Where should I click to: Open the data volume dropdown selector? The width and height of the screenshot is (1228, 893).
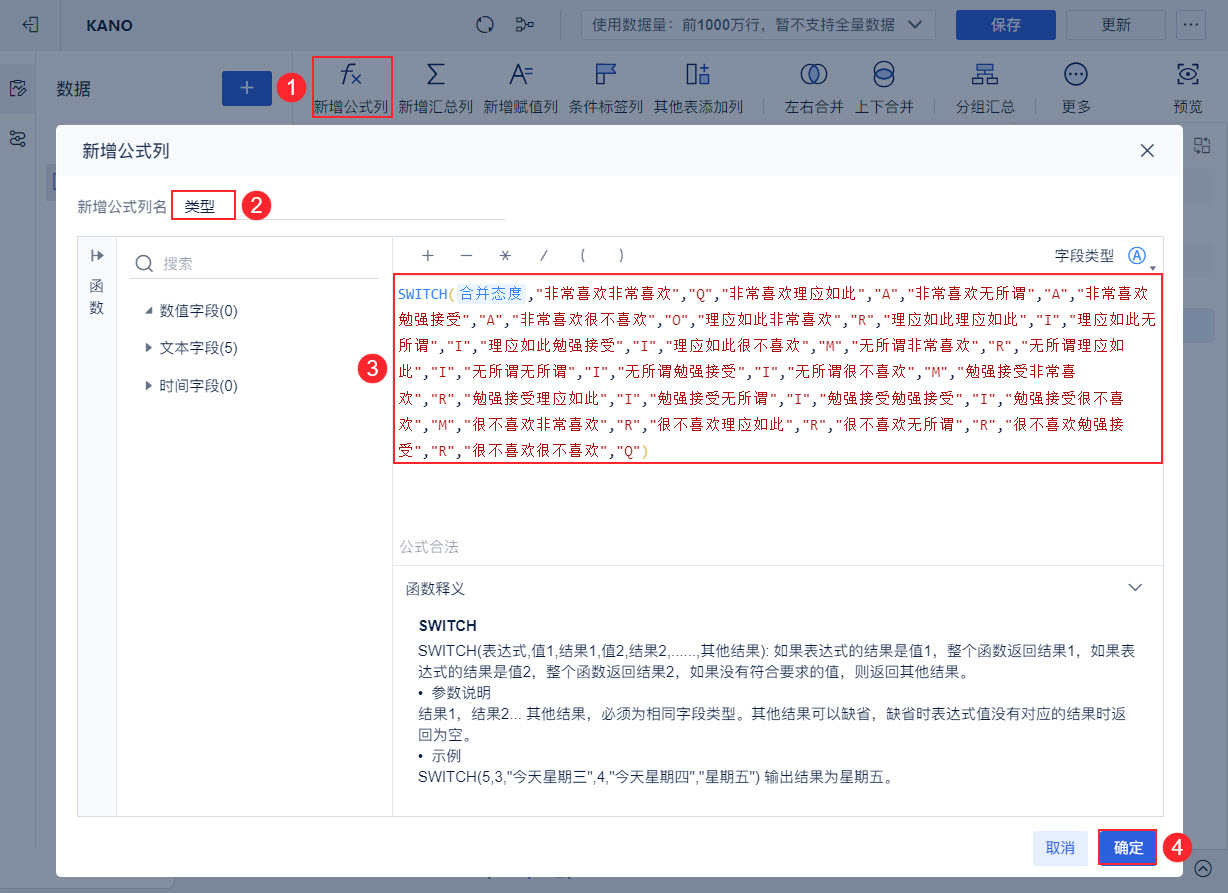(758, 25)
